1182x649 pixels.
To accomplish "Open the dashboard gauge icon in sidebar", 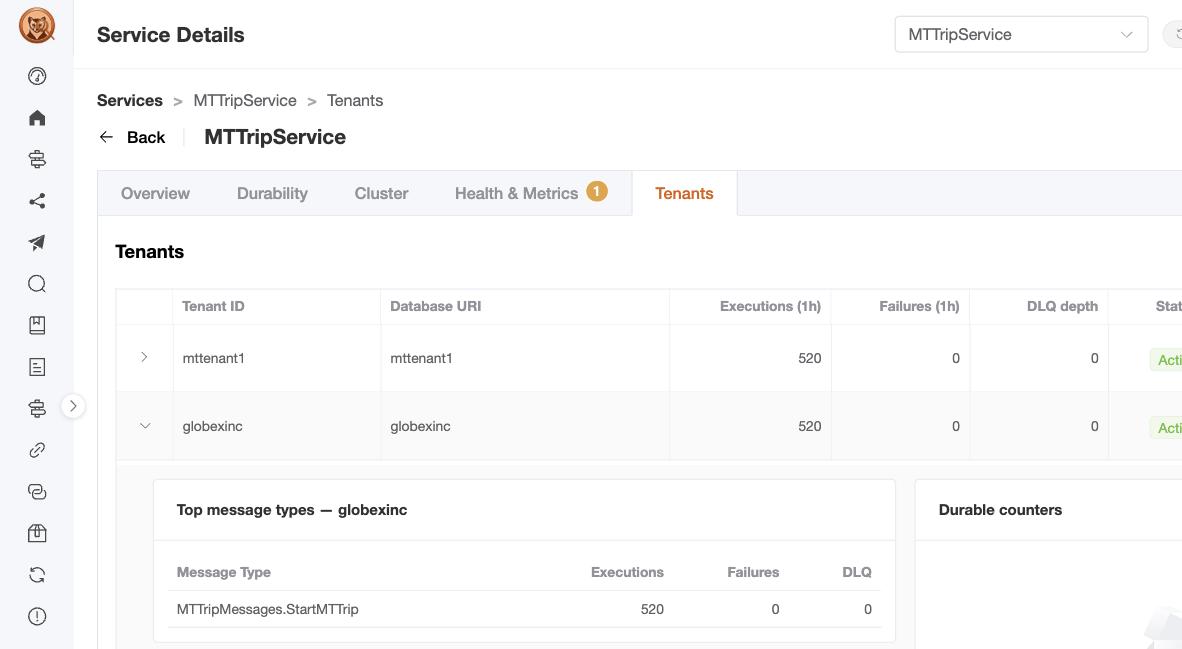I will [x=37, y=76].
